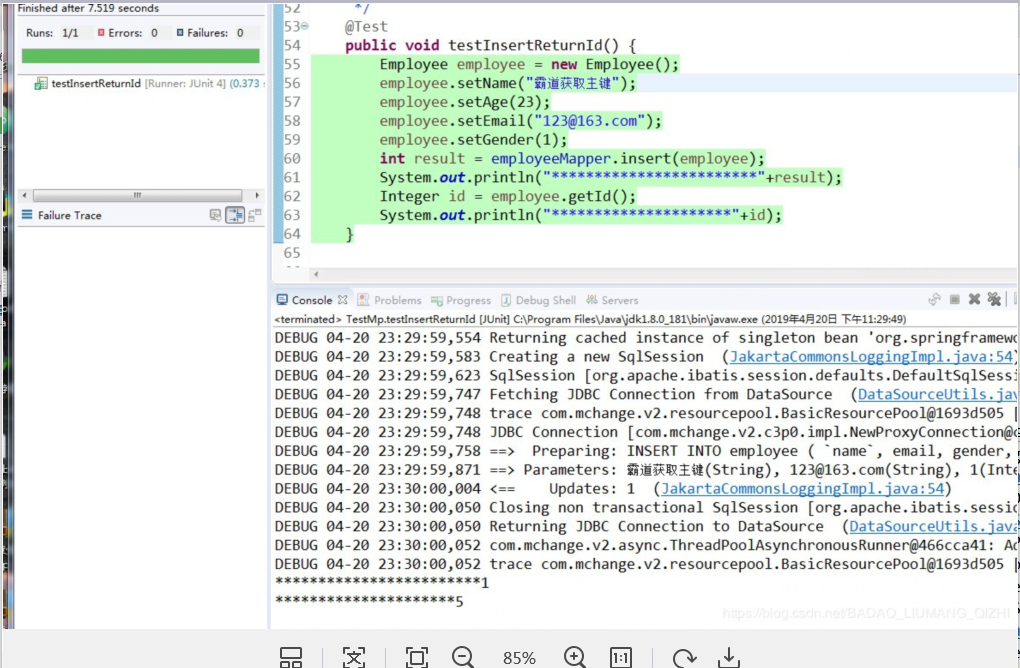Click the JUnit panel horizontal scrollbar thumb
Screen dimensions: 1020x668
point(137,195)
